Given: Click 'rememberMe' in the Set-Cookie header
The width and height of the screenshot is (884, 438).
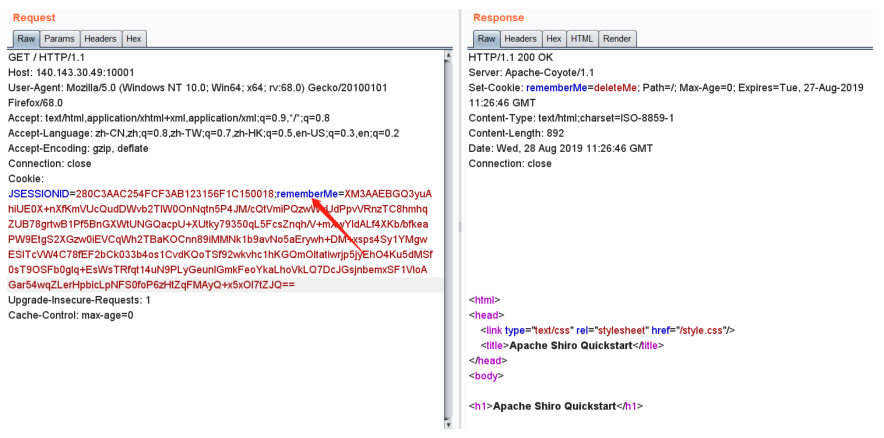Looking at the screenshot, I should [556, 88].
